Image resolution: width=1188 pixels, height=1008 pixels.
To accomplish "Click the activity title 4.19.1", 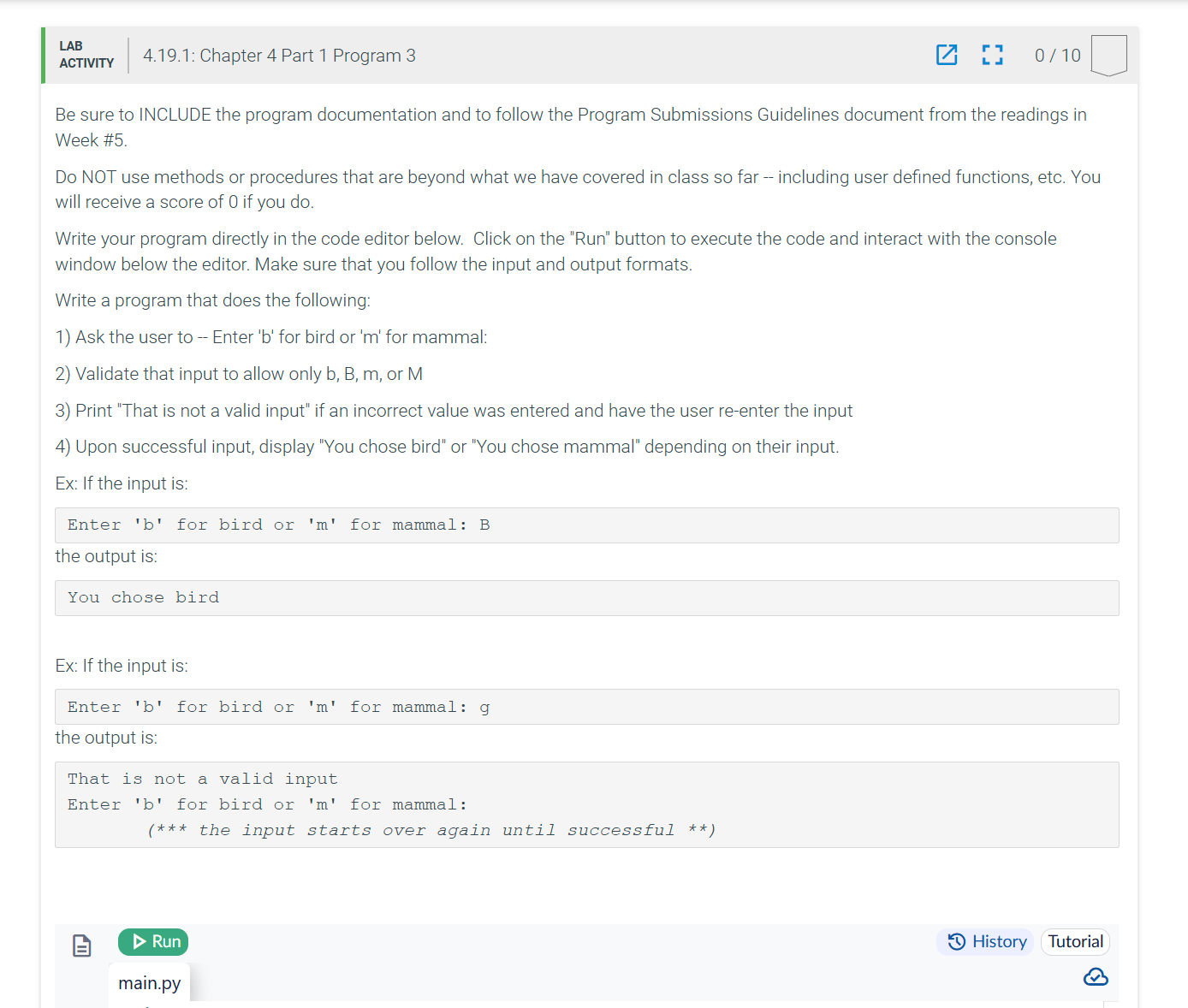I will (279, 55).
